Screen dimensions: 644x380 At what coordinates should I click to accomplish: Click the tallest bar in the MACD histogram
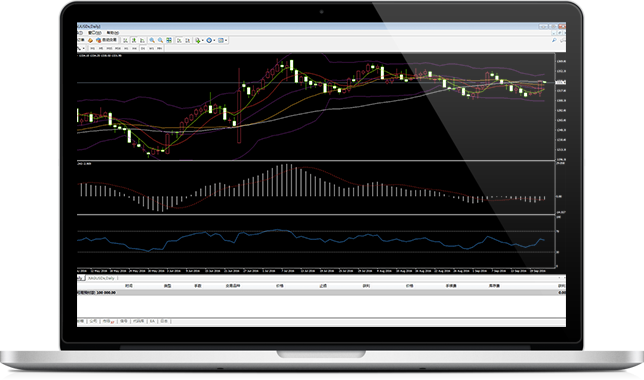click(287, 180)
